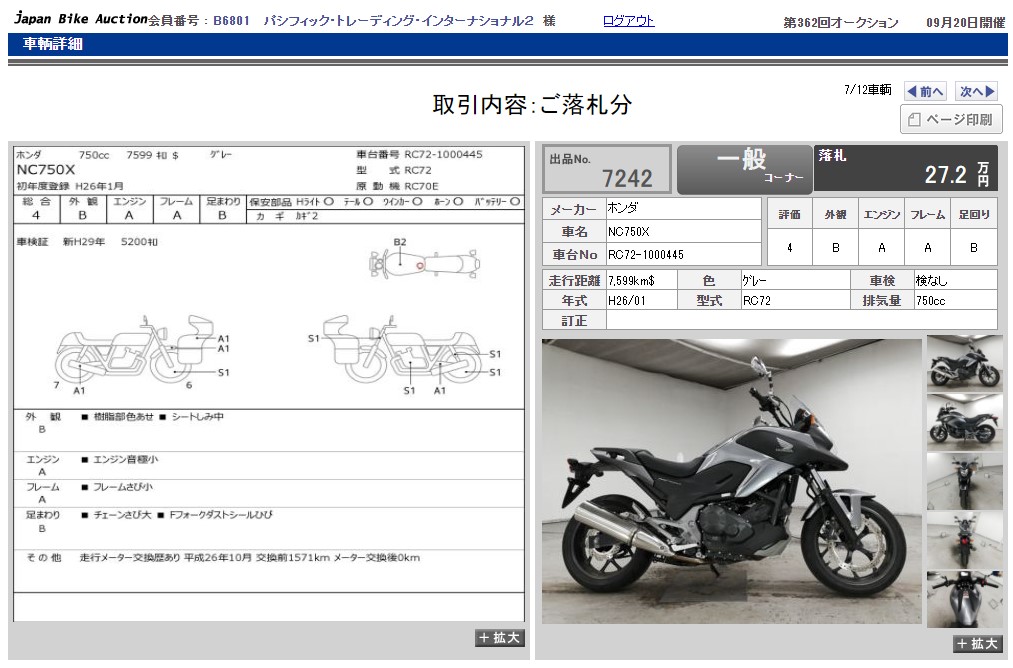The image size is (1013, 668).
Task: Select the fourth thumbnail showing rear view
Action: coord(965,540)
